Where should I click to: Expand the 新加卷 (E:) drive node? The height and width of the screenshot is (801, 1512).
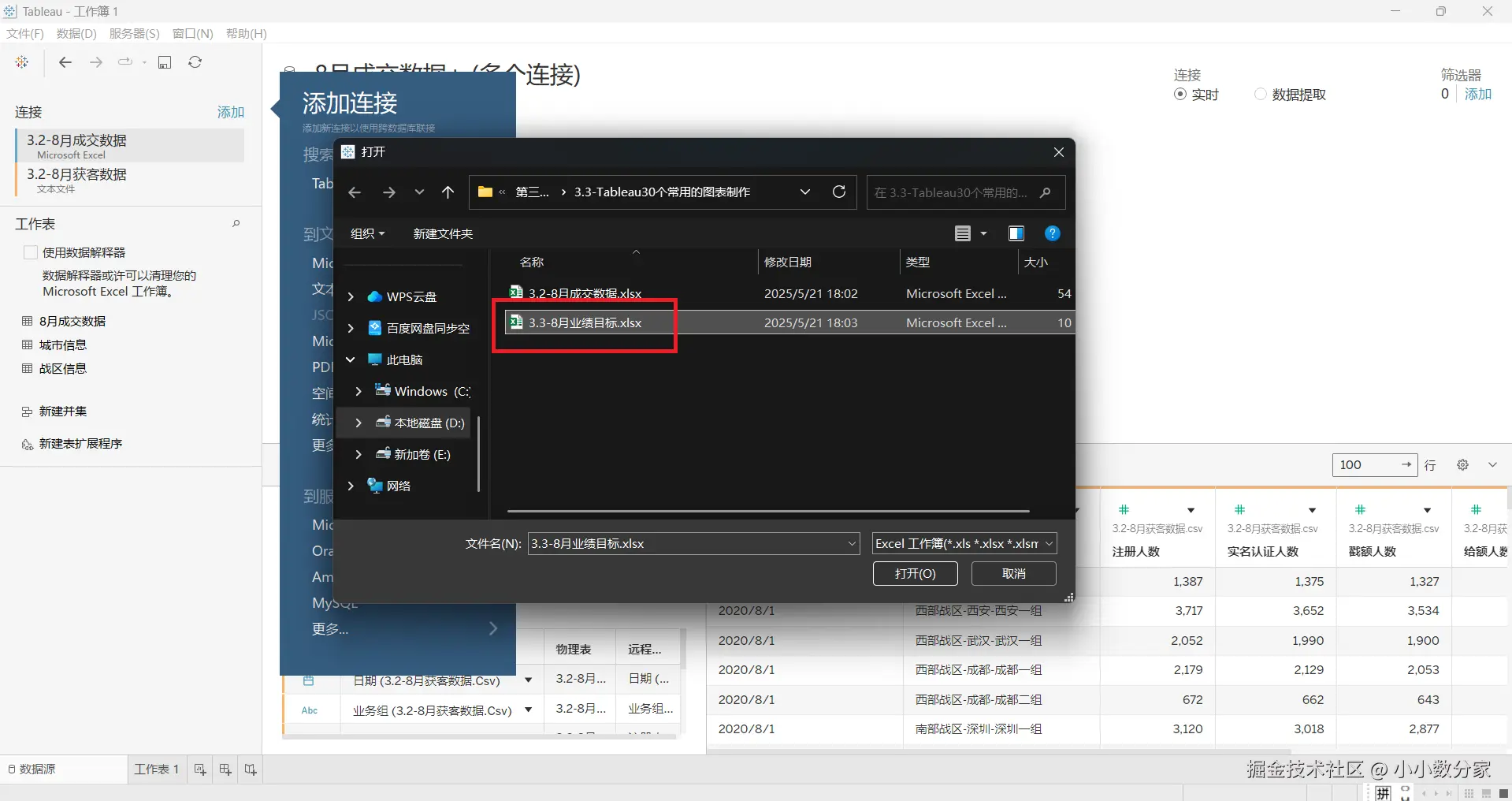click(x=359, y=455)
